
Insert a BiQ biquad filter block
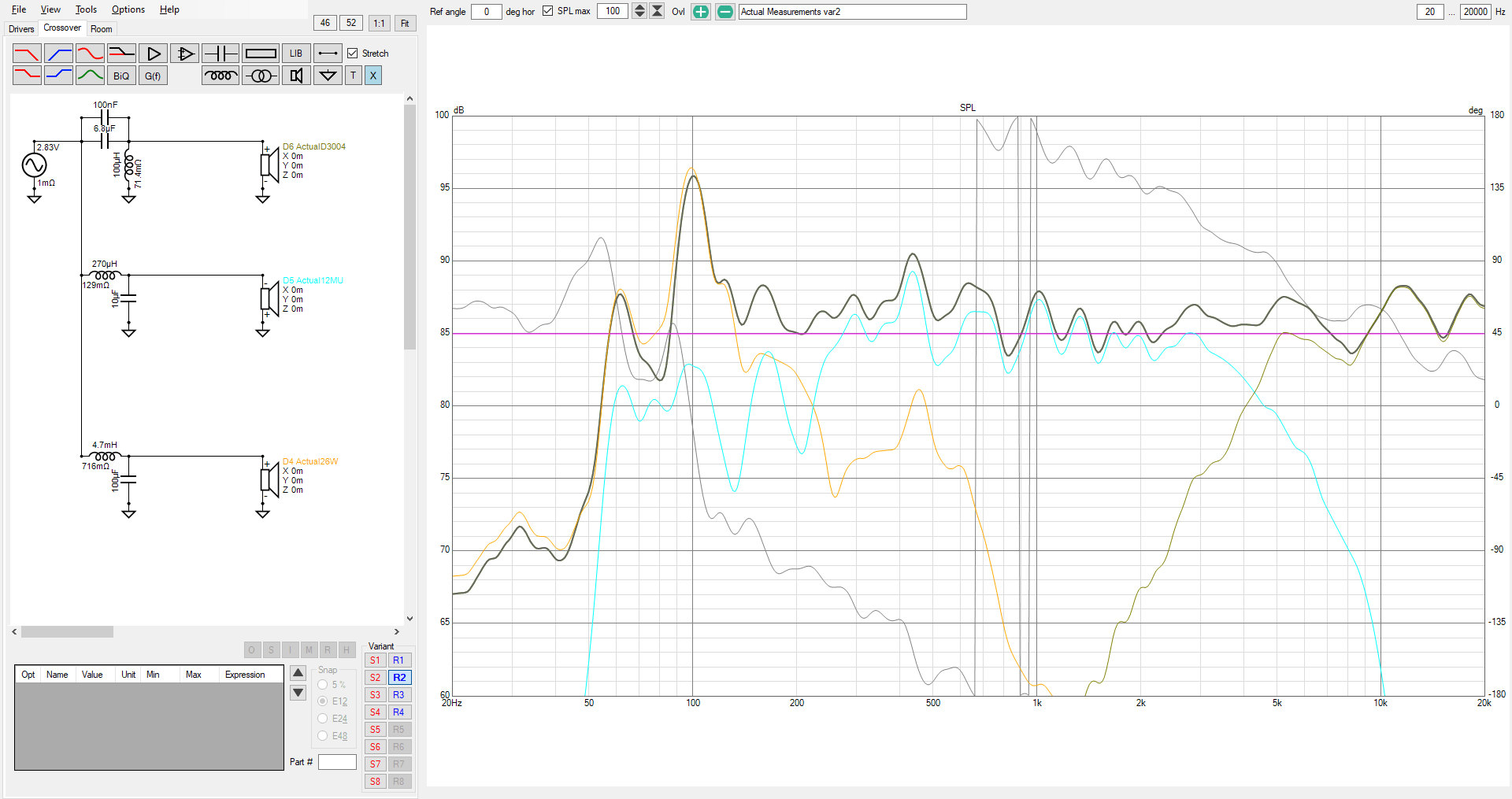coord(121,76)
